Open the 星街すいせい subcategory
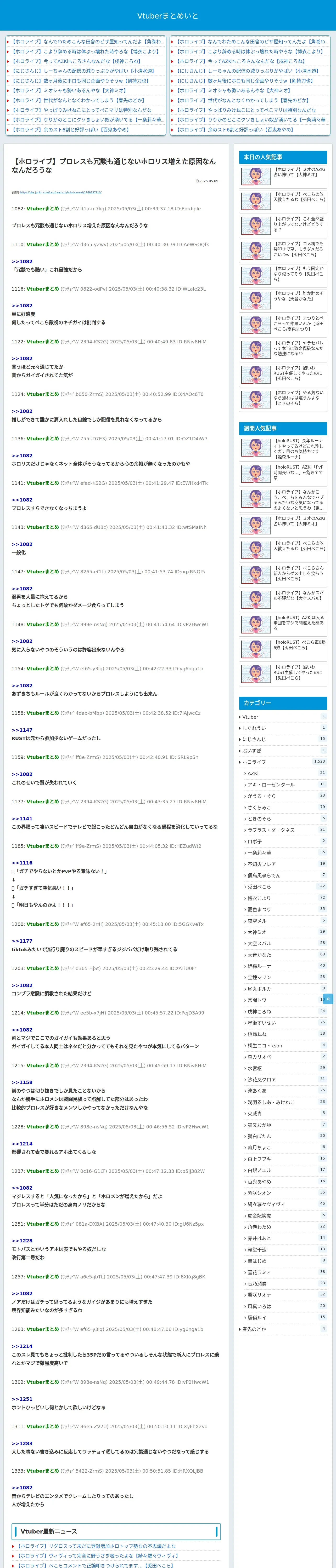This screenshot has height=1568, width=336. point(285,1023)
